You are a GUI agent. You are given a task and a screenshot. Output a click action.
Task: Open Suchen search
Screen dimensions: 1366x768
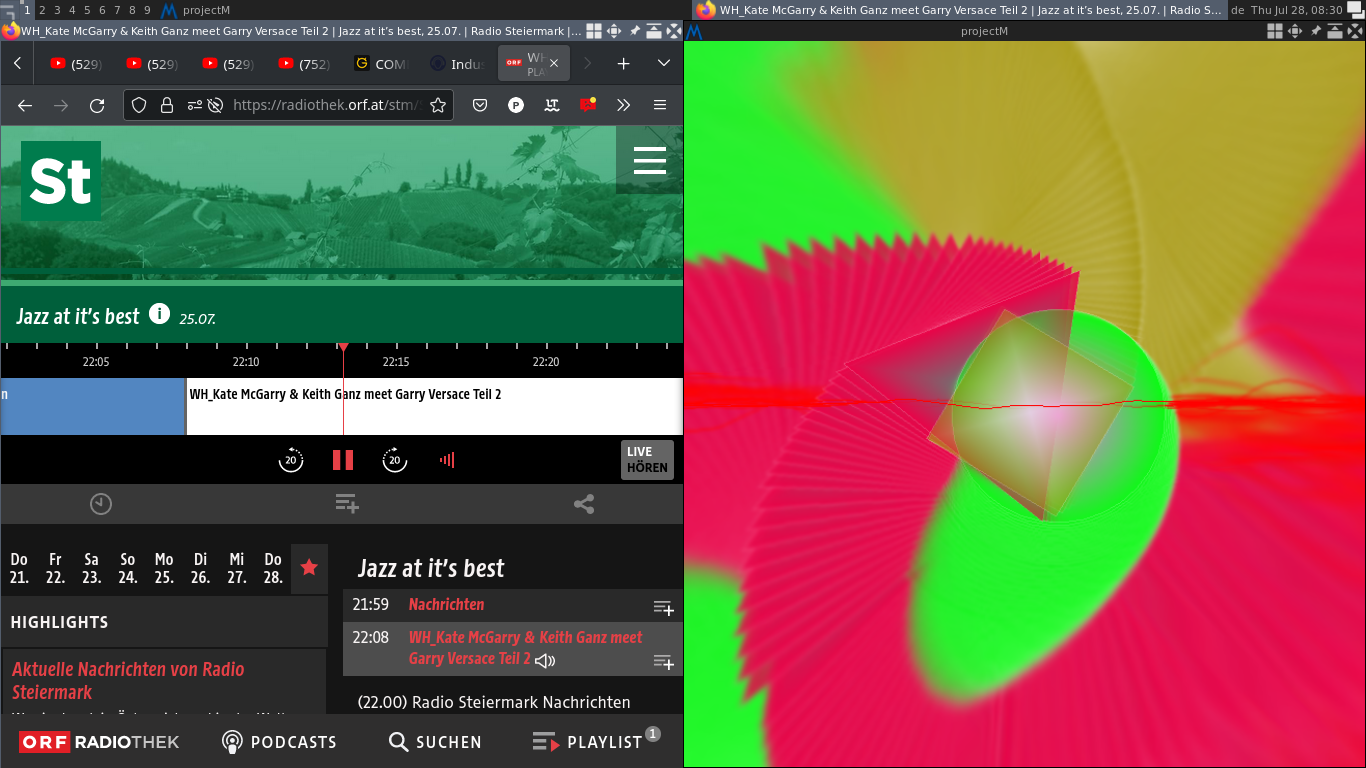coord(435,742)
